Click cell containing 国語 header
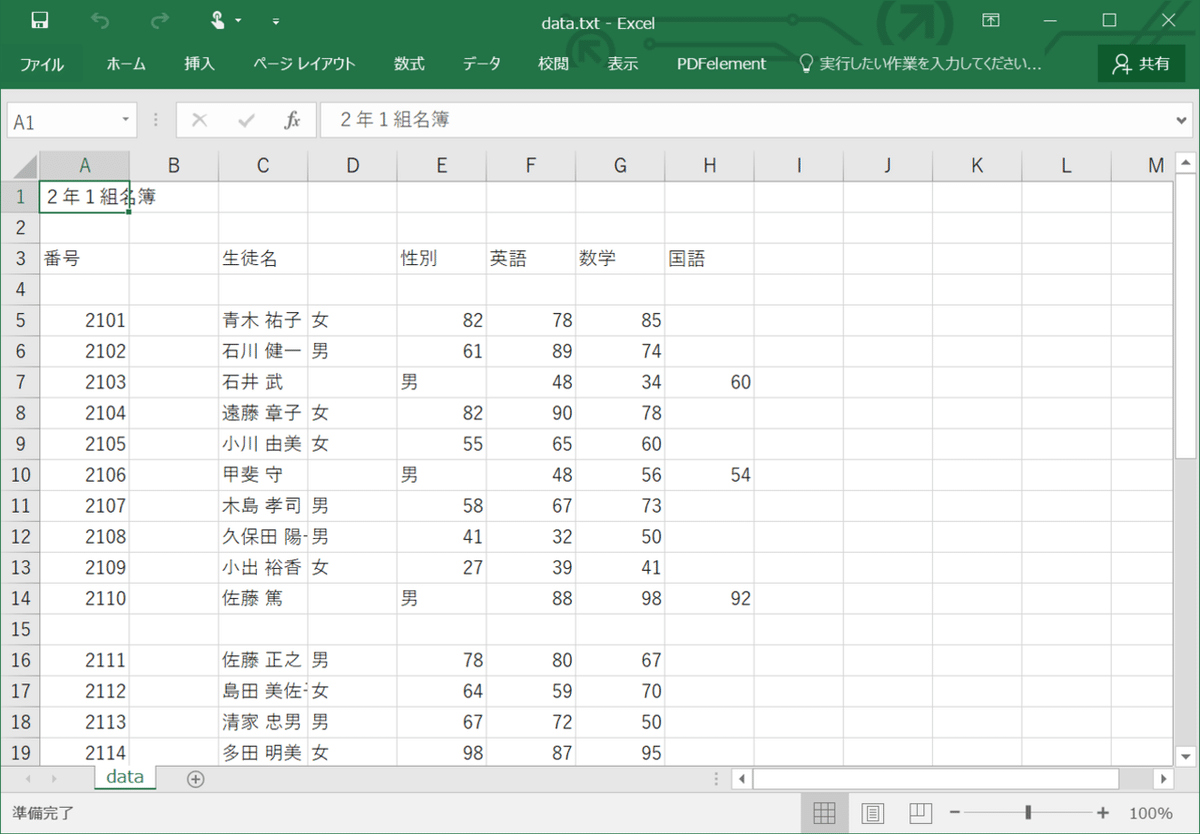This screenshot has height=834, width=1200. (x=709, y=259)
